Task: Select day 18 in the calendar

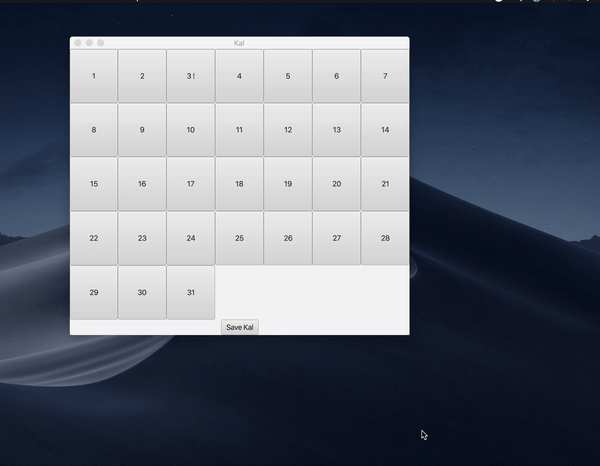Action: pos(239,184)
